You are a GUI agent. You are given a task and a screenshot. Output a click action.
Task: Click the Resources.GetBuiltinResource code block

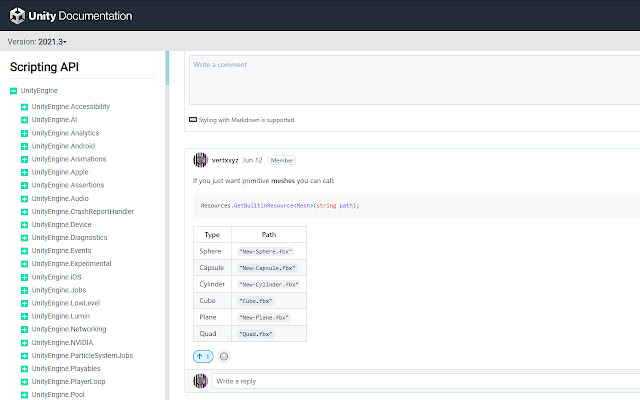[416, 206]
